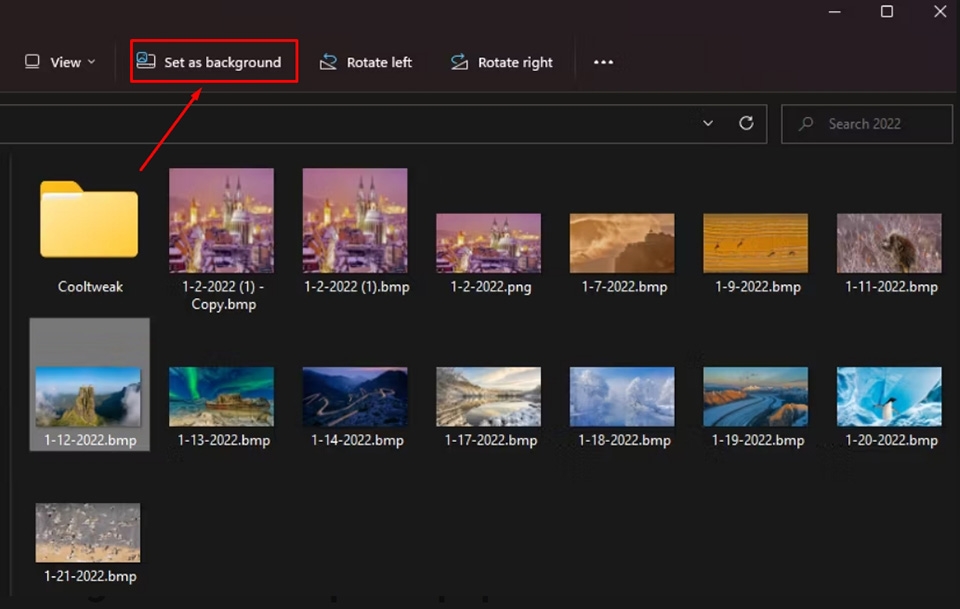This screenshot has width=960, height=609.
Task: Click the Set as background toolbar command
Action: pos(213,61)
